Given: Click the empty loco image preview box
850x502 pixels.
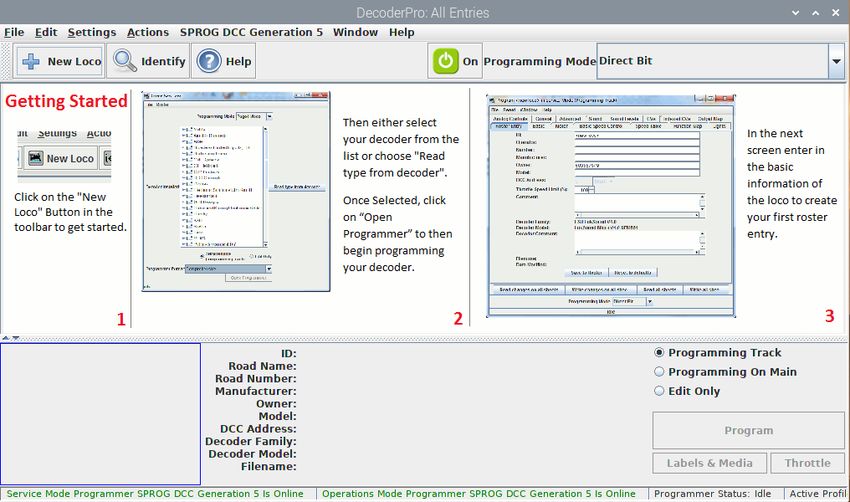Looking at the screenshot, I should pos(100,414).
